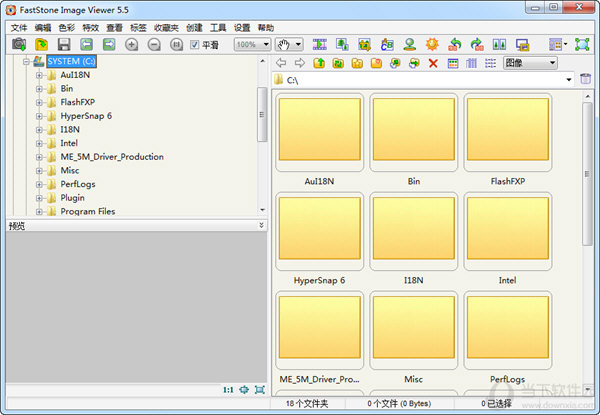The image size is (600, 415).
Task: Select Program Files in folder tree
Action: point(88,212)
